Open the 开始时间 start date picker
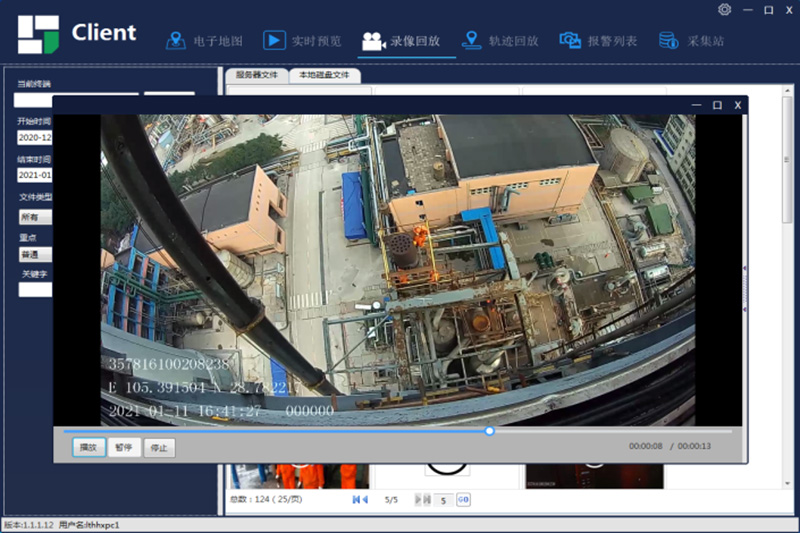The height and width of the screenshot is (533, 800). (x=35, y=137)
